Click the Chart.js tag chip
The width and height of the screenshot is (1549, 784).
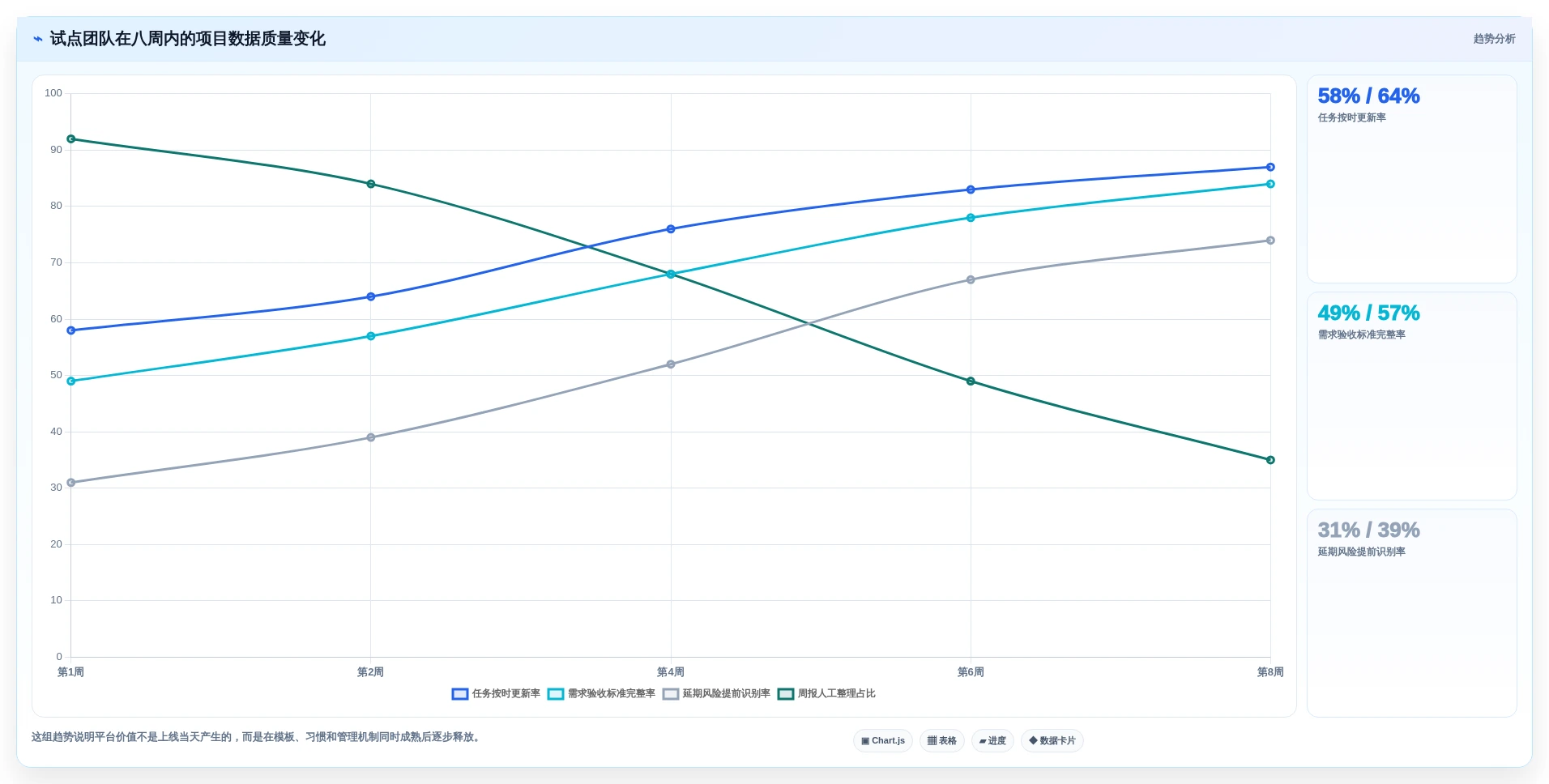pos(883,741)
